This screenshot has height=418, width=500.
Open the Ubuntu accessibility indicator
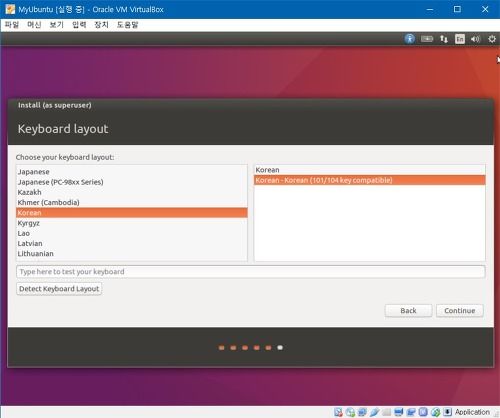410,39
